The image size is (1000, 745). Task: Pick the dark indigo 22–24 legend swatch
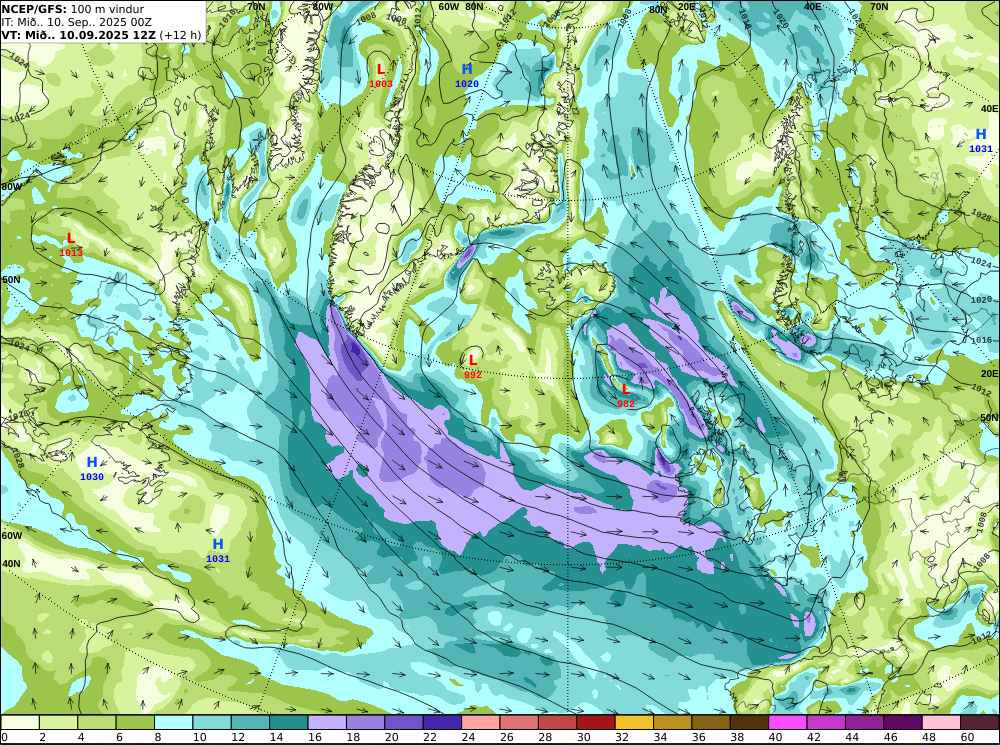[443, 722]
